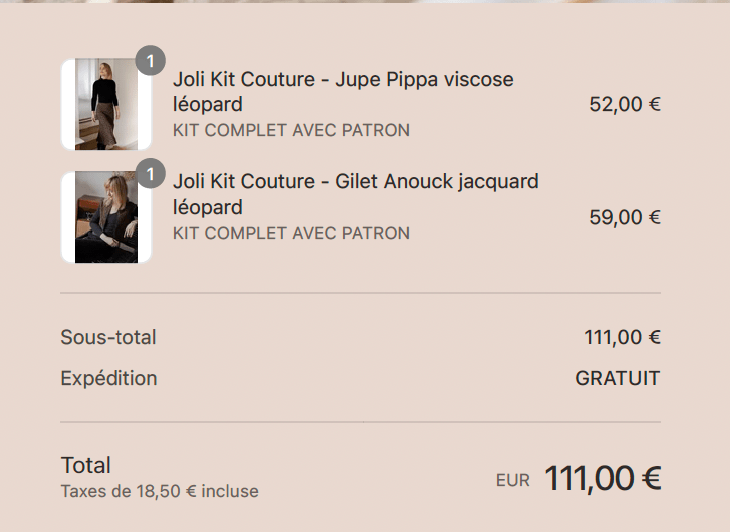Click the Sous-total label
Image resolution: width=730 pixels, height=532 pixels.
coord(108,337)
